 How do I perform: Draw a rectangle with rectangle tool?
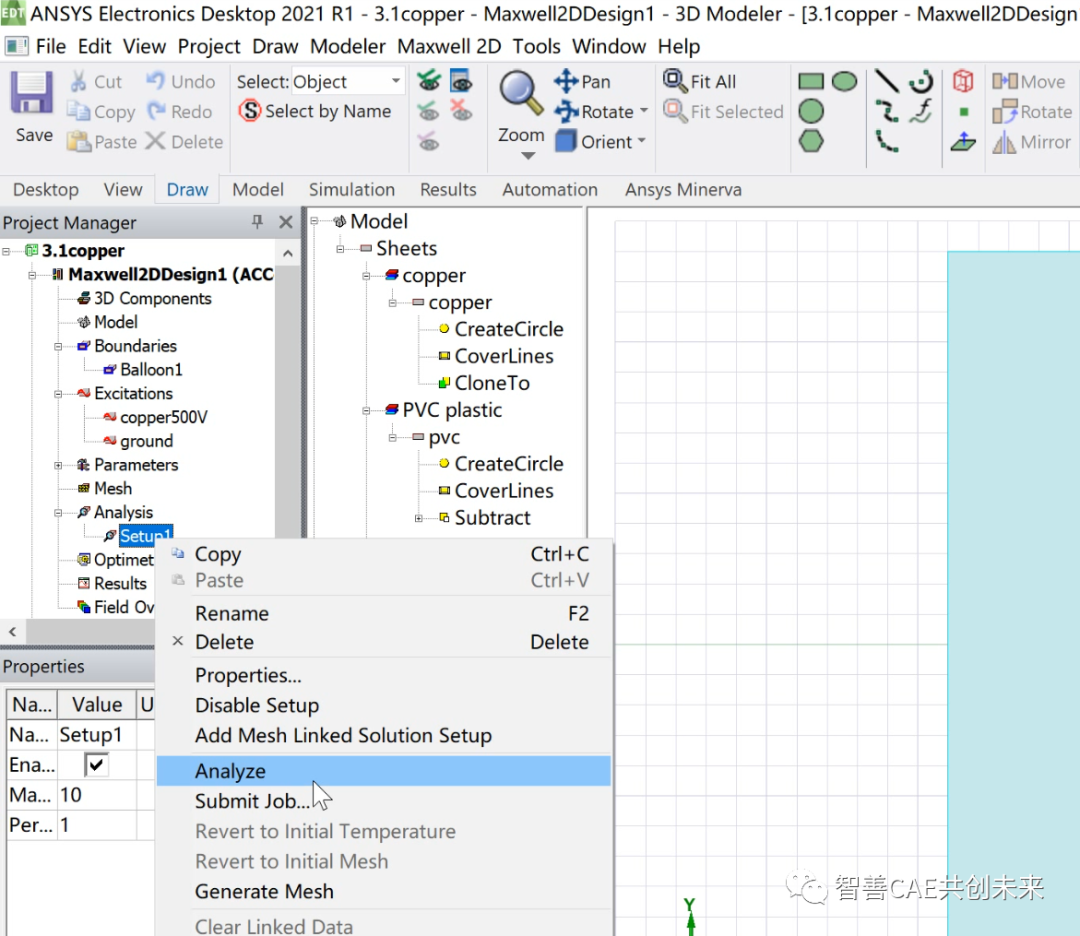[x=811, y=82]
